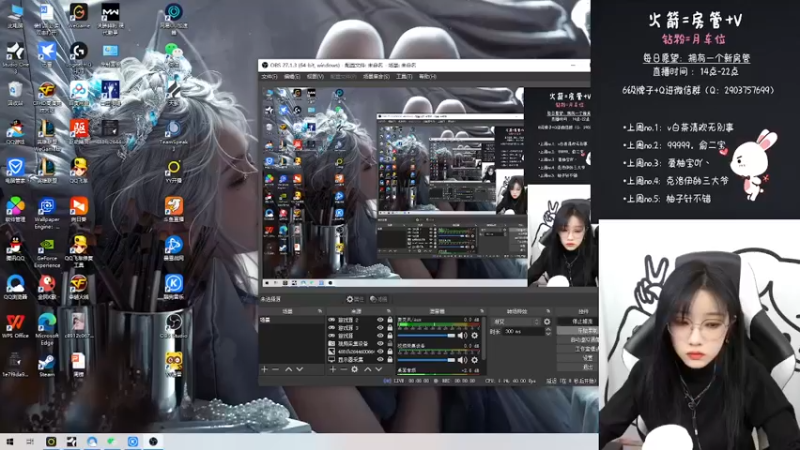
Task: Pop out the Scenes dock panel
Action: pyautogui.click(x=320, y=311)
